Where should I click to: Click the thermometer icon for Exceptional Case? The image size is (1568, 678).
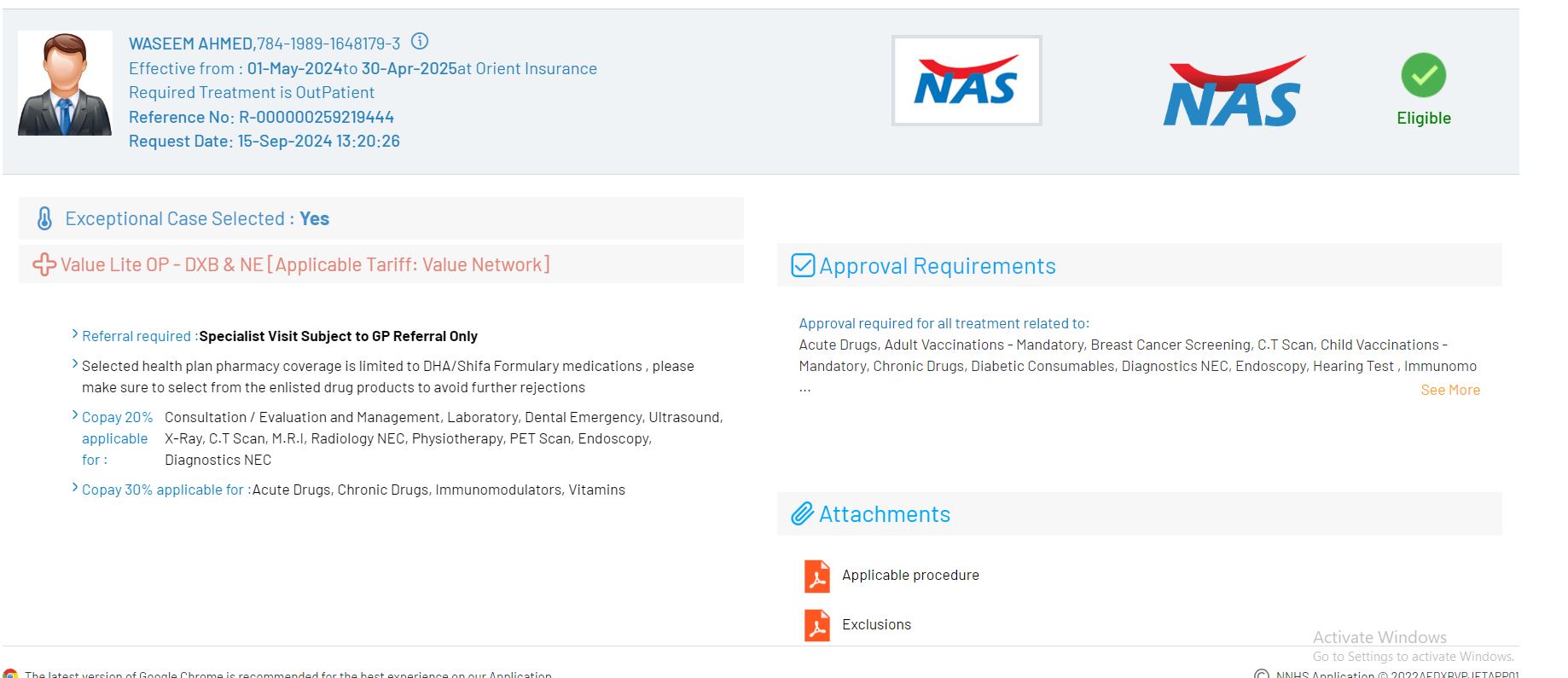pos(44,218)
